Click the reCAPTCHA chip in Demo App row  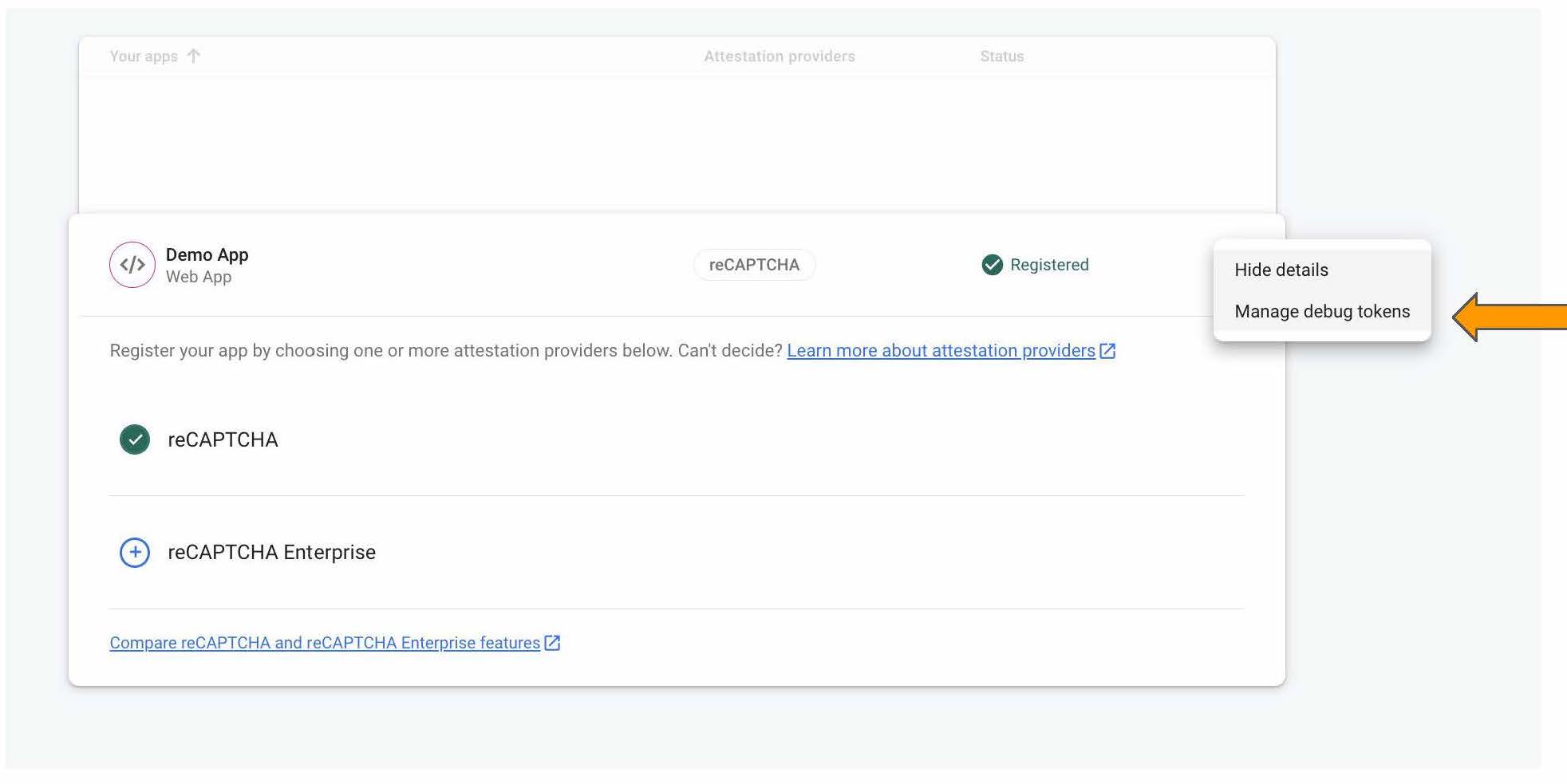754,265
